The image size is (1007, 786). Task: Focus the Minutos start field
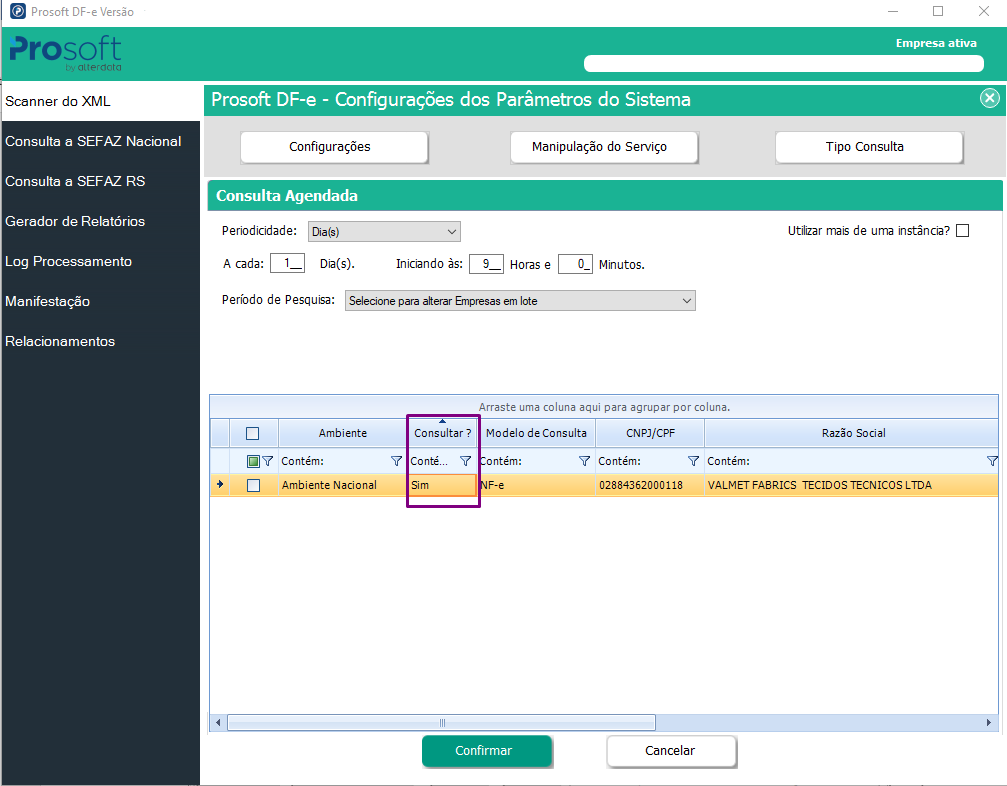click(575, 264)
